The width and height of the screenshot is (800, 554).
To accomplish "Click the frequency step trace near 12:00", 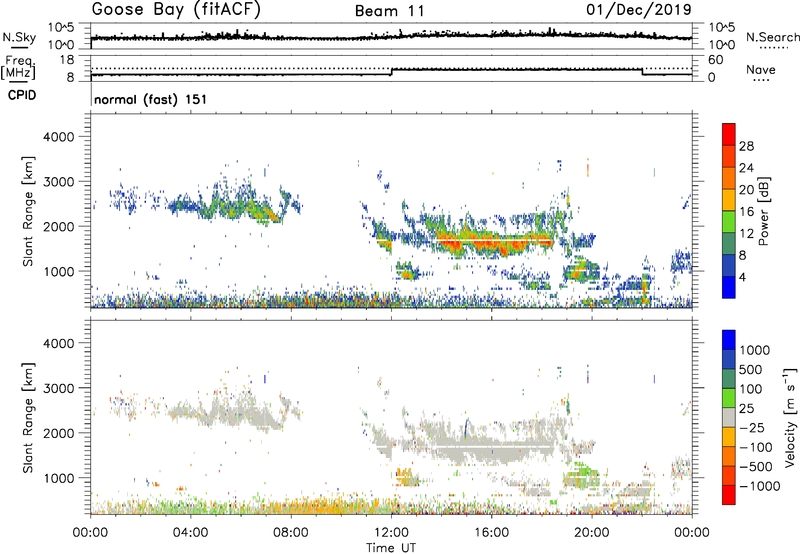I will click(x=391, y=72).
